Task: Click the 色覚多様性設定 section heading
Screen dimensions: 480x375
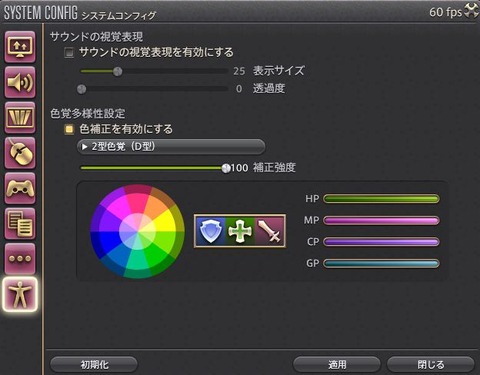Action: click(x=88, y=113)
